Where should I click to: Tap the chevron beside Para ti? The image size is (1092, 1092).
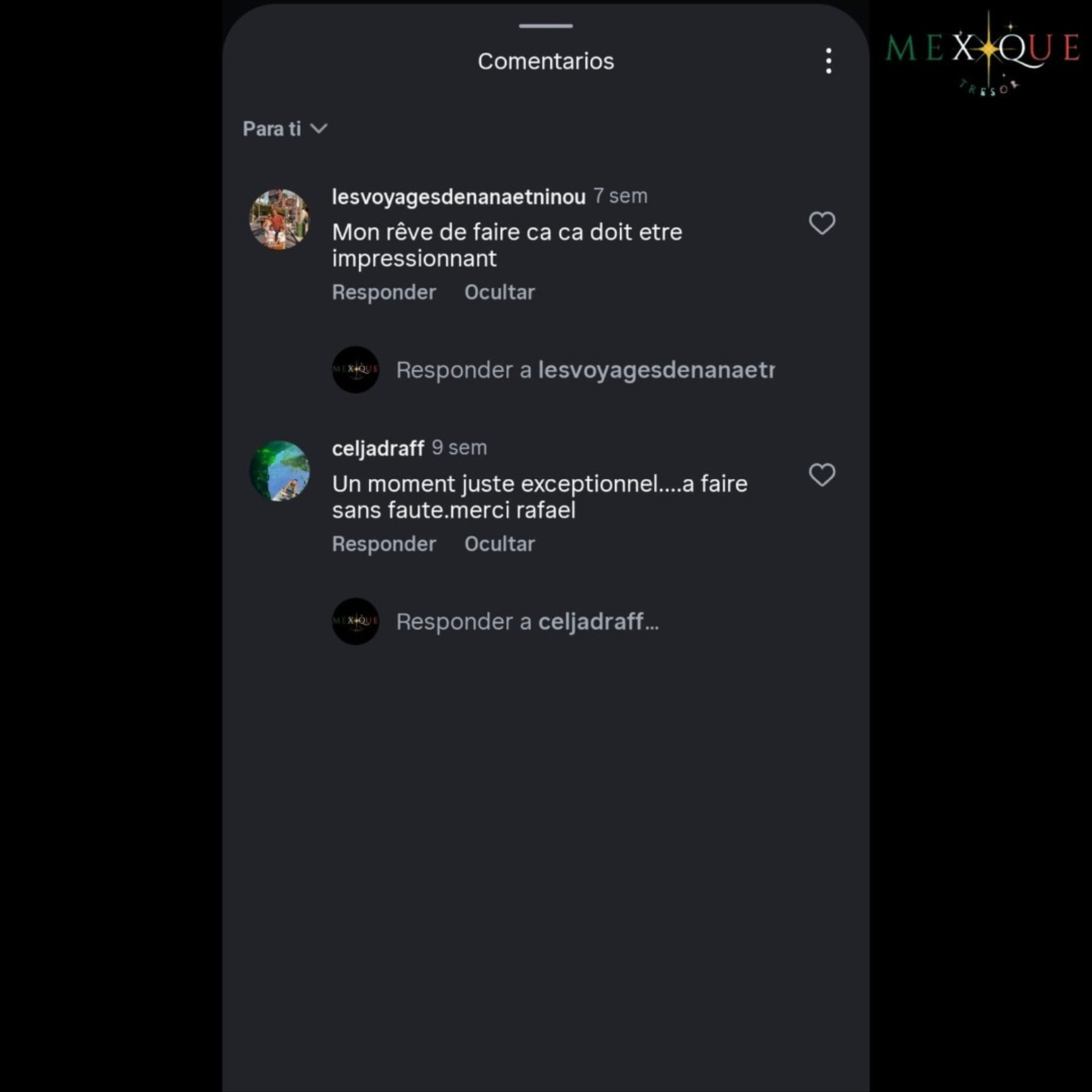[x=319, y=129]
